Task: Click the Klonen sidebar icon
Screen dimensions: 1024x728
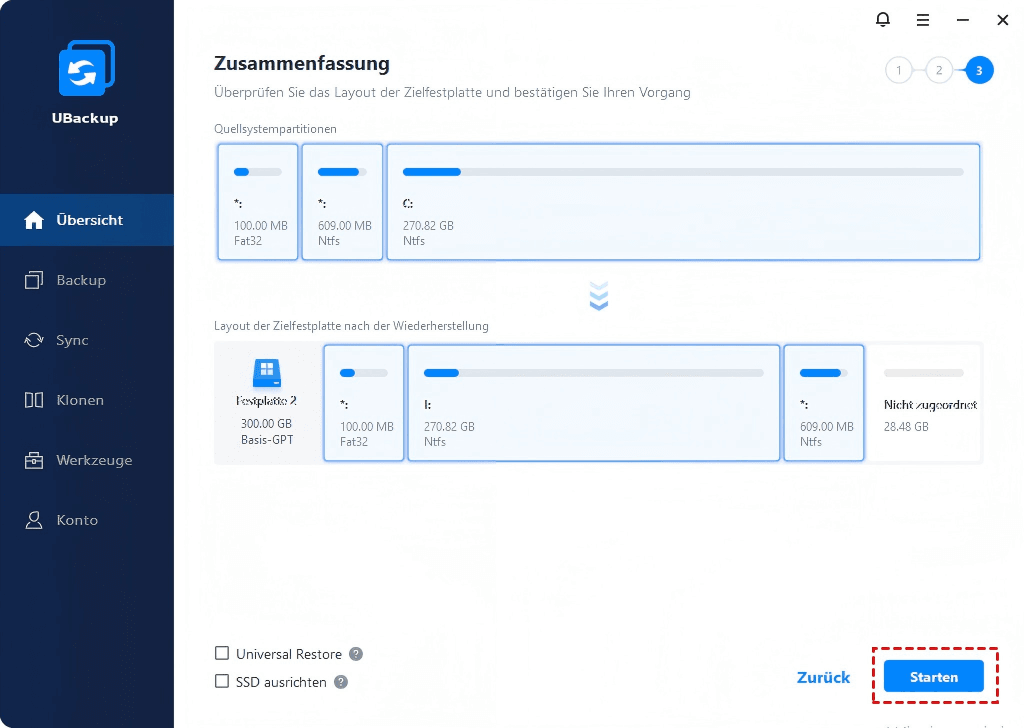Action: pyautogui.click(x=34, y=400)
